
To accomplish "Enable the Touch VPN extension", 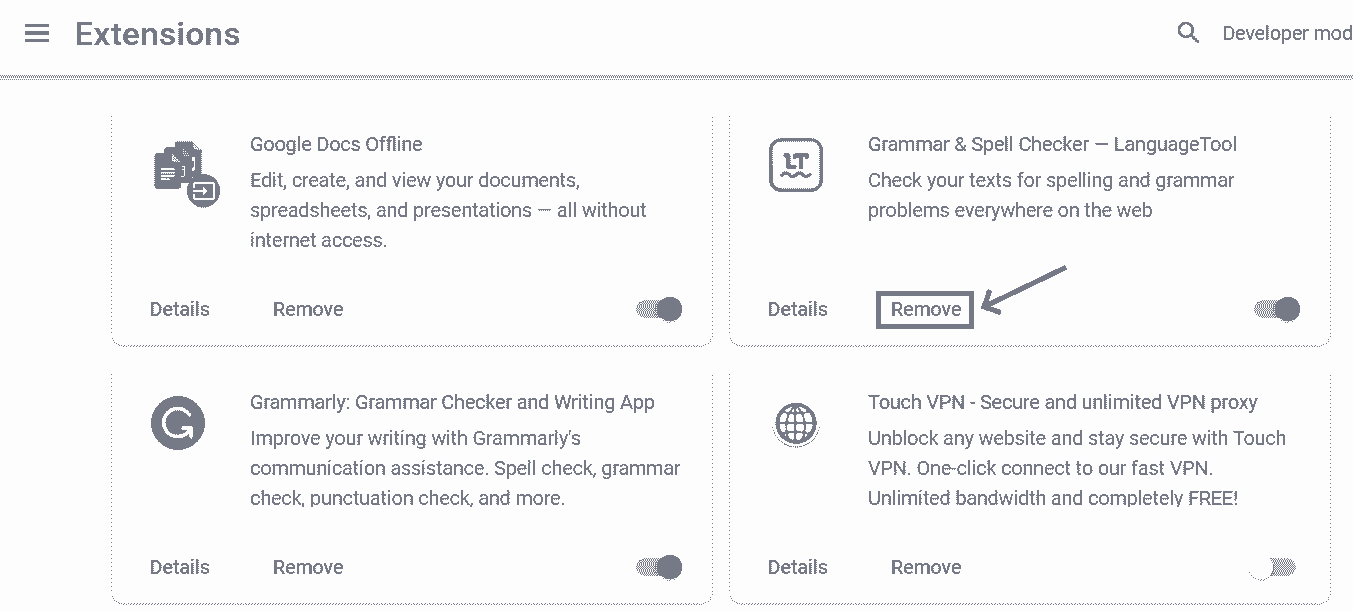I will coord(1274,567).
